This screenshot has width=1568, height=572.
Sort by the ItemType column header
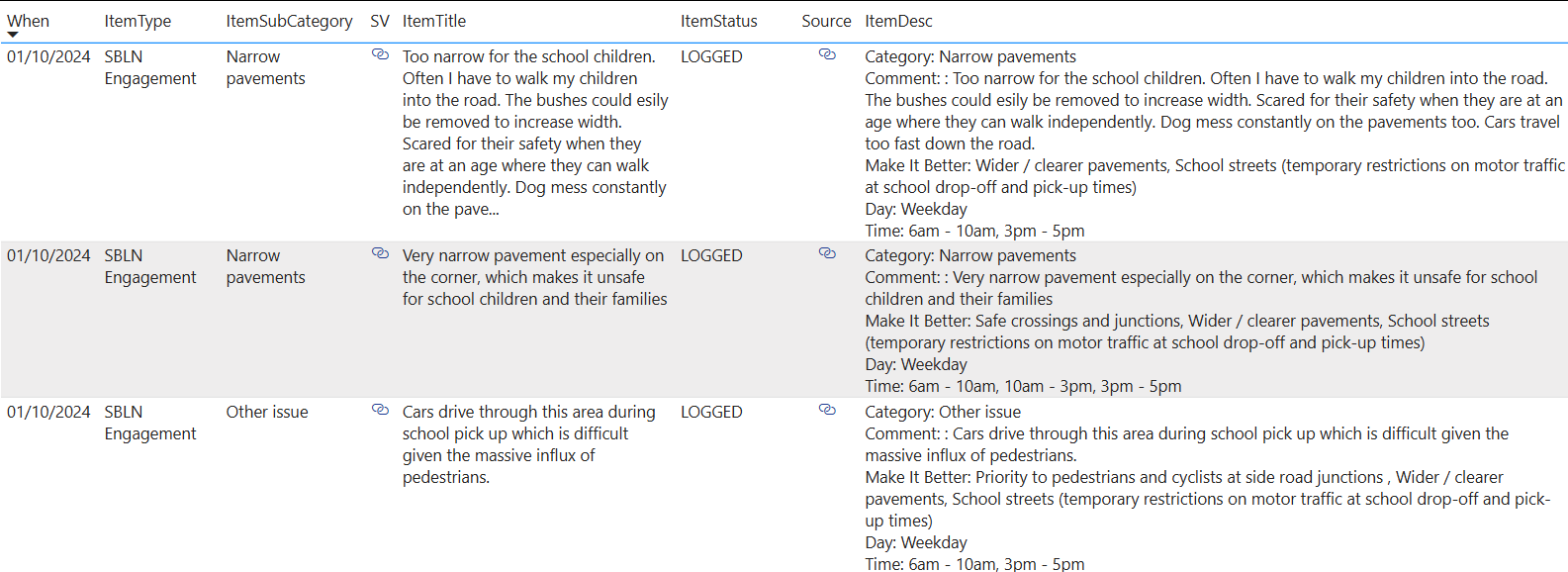[138, 21]
